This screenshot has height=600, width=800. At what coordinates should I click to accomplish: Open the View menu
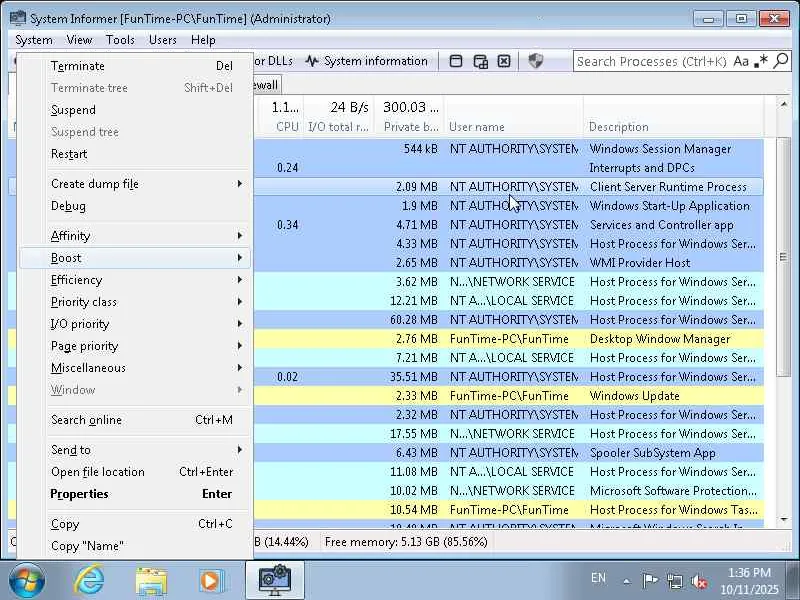(x=79, y=40)
